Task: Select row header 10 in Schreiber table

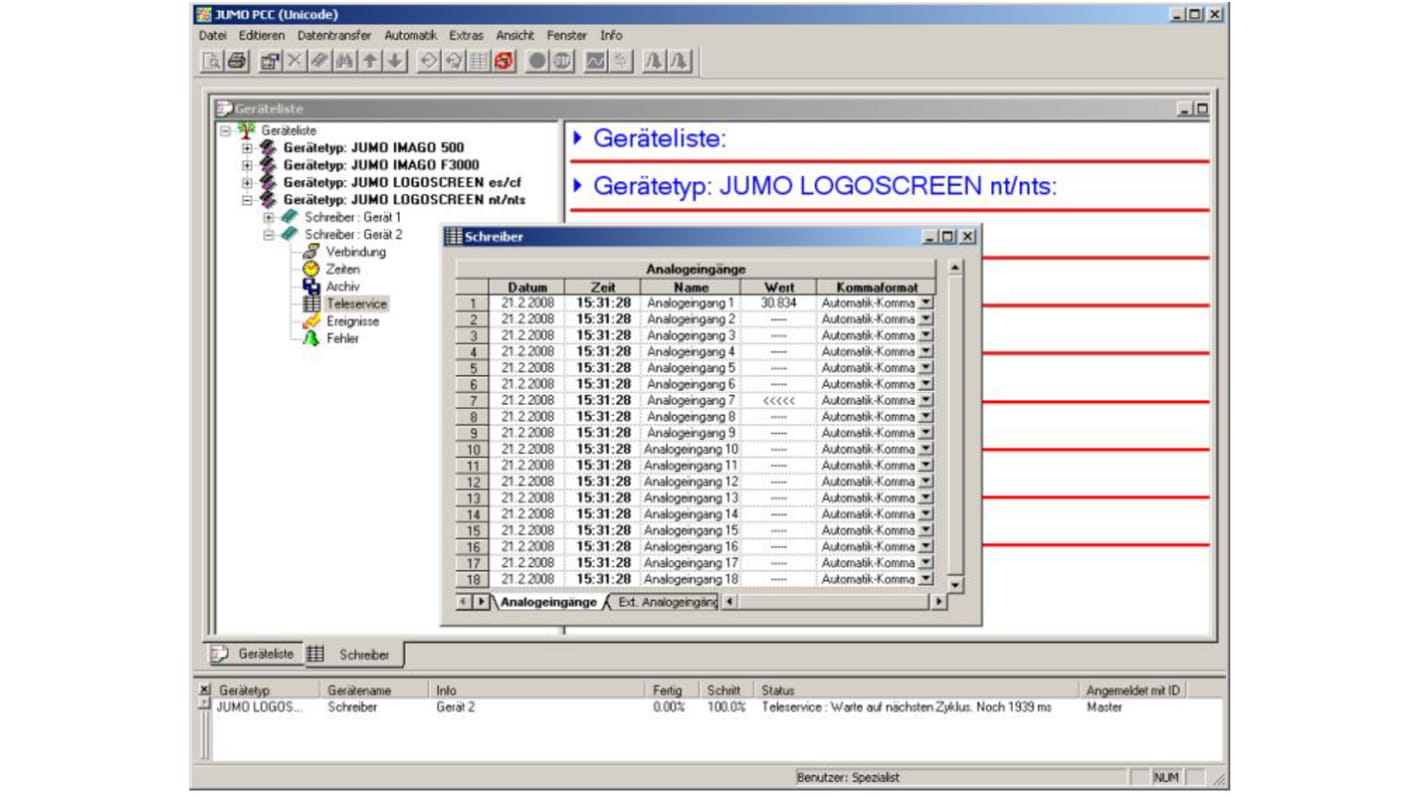Action: (x=473, y=449)
